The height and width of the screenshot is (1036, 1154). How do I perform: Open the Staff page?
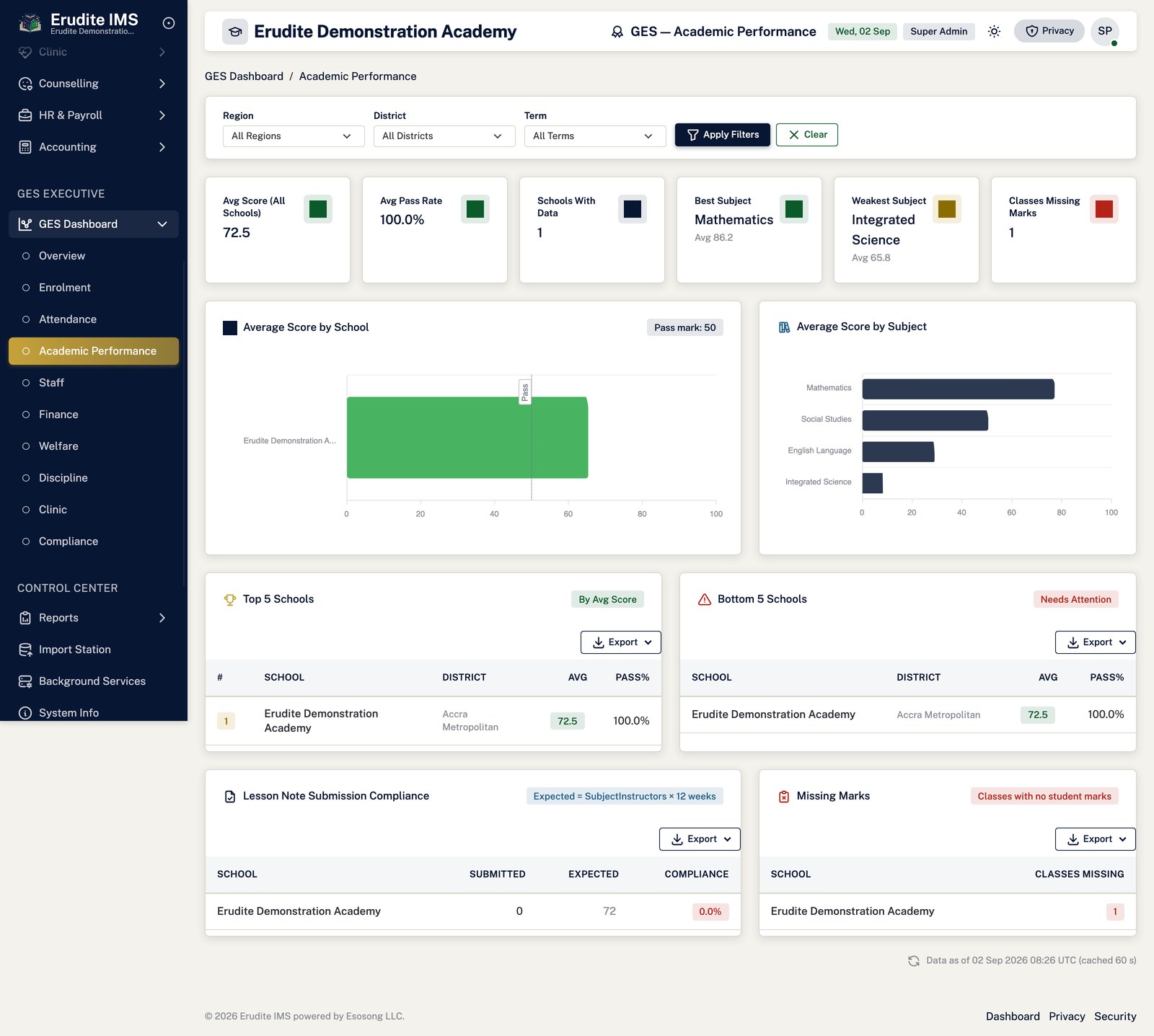(x=94, y=383)
